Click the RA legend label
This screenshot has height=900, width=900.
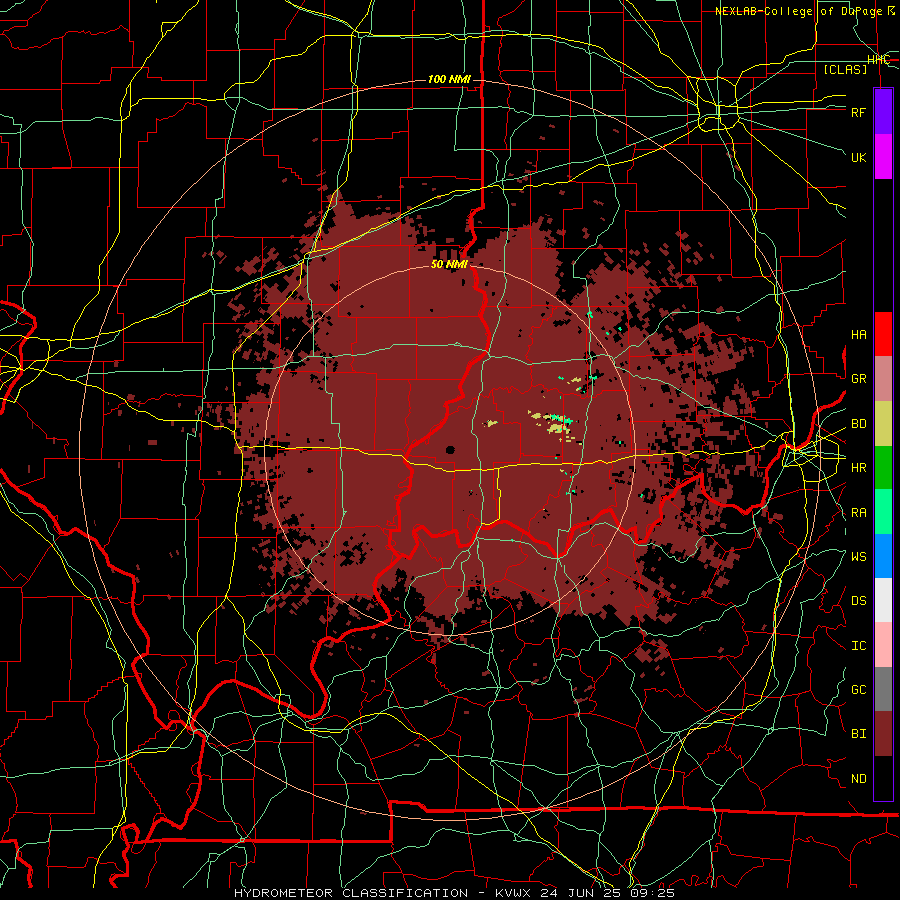pyautogui.click(x=858, y=513)
